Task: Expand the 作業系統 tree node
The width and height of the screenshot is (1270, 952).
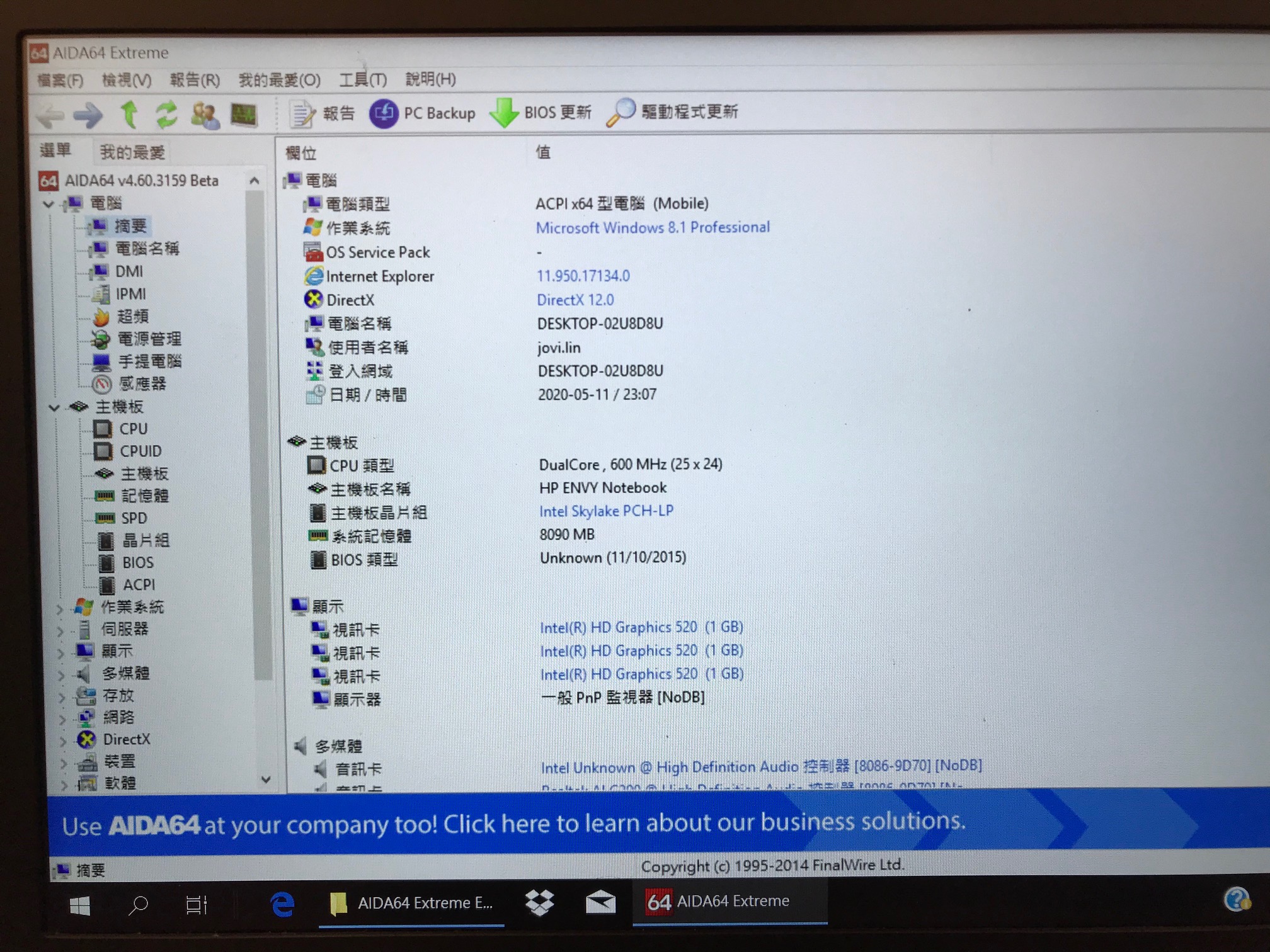Action: (60, 608)
